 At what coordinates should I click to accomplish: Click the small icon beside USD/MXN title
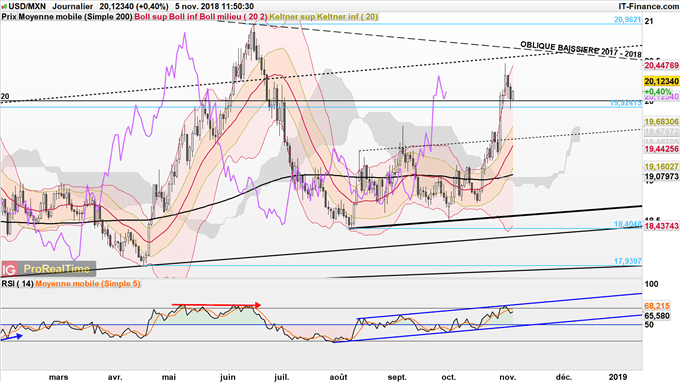(x=4, y=7)
